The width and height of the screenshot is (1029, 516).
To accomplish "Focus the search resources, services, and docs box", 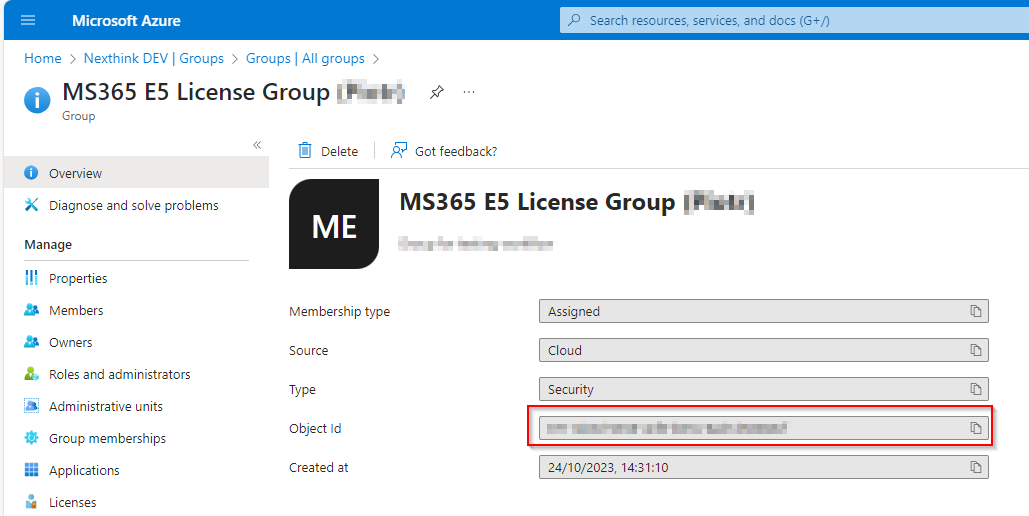I will pos(794,20).
